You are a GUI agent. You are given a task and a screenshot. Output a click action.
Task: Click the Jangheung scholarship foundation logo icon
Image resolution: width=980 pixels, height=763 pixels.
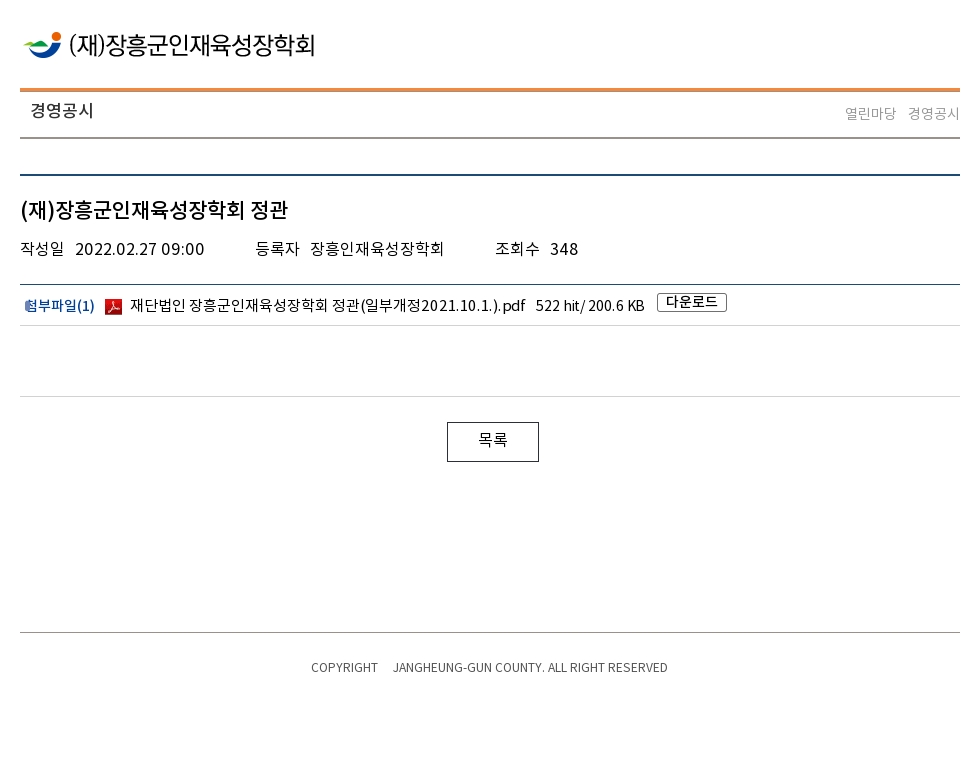tap(42, 45)
